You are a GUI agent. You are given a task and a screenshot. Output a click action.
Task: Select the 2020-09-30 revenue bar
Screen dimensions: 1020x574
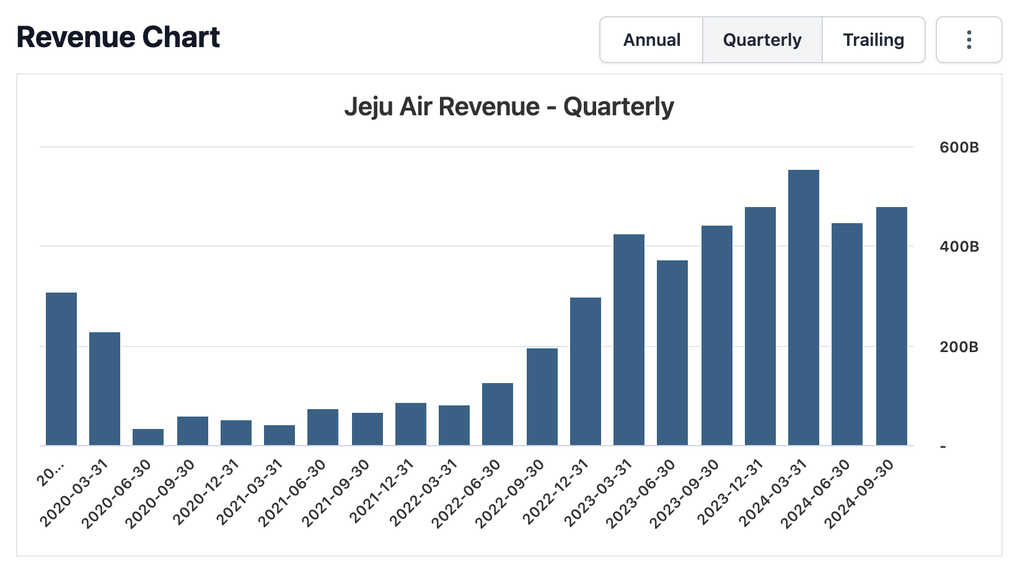click(193, 431)
